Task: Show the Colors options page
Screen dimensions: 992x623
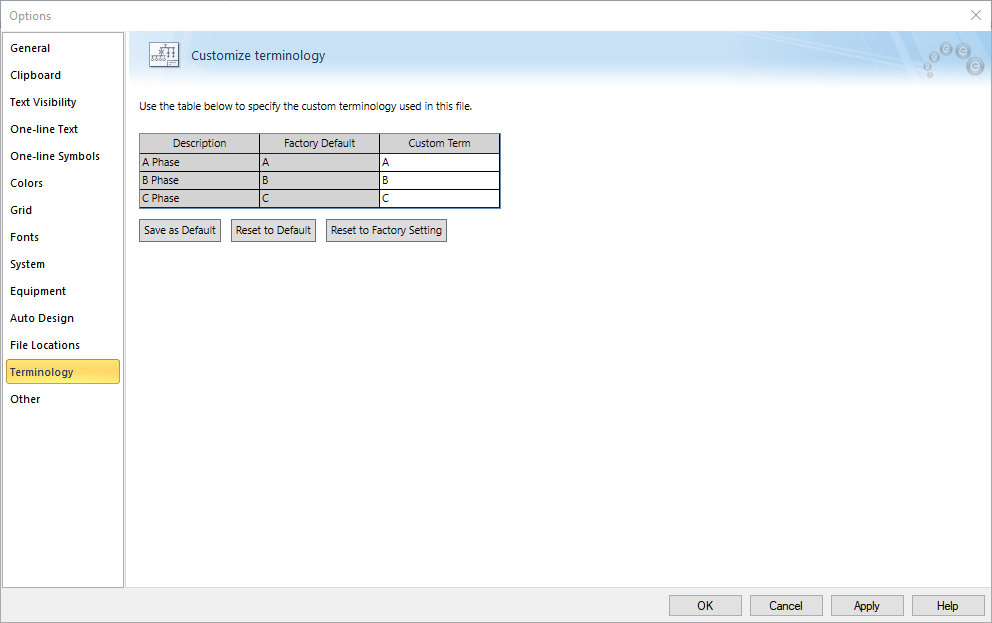Action: tap(27, 183)
